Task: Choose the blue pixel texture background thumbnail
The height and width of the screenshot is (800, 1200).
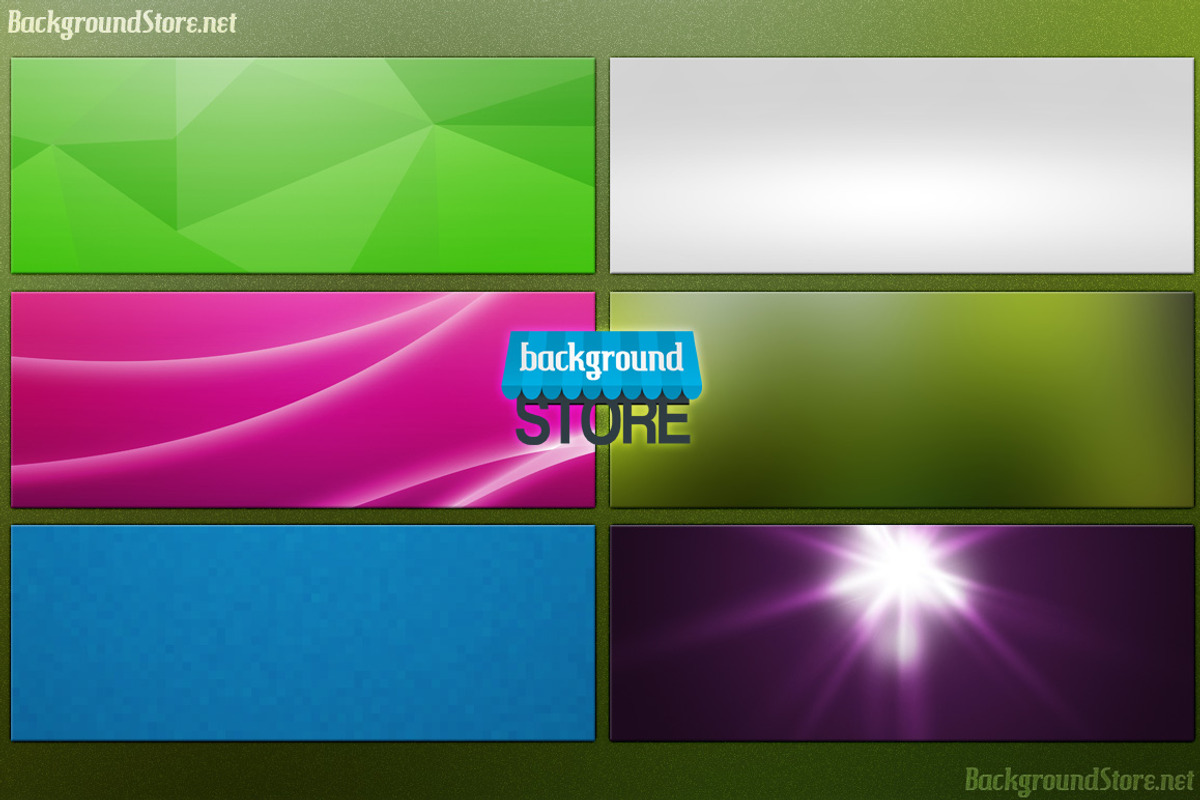Action: [302, 633]
